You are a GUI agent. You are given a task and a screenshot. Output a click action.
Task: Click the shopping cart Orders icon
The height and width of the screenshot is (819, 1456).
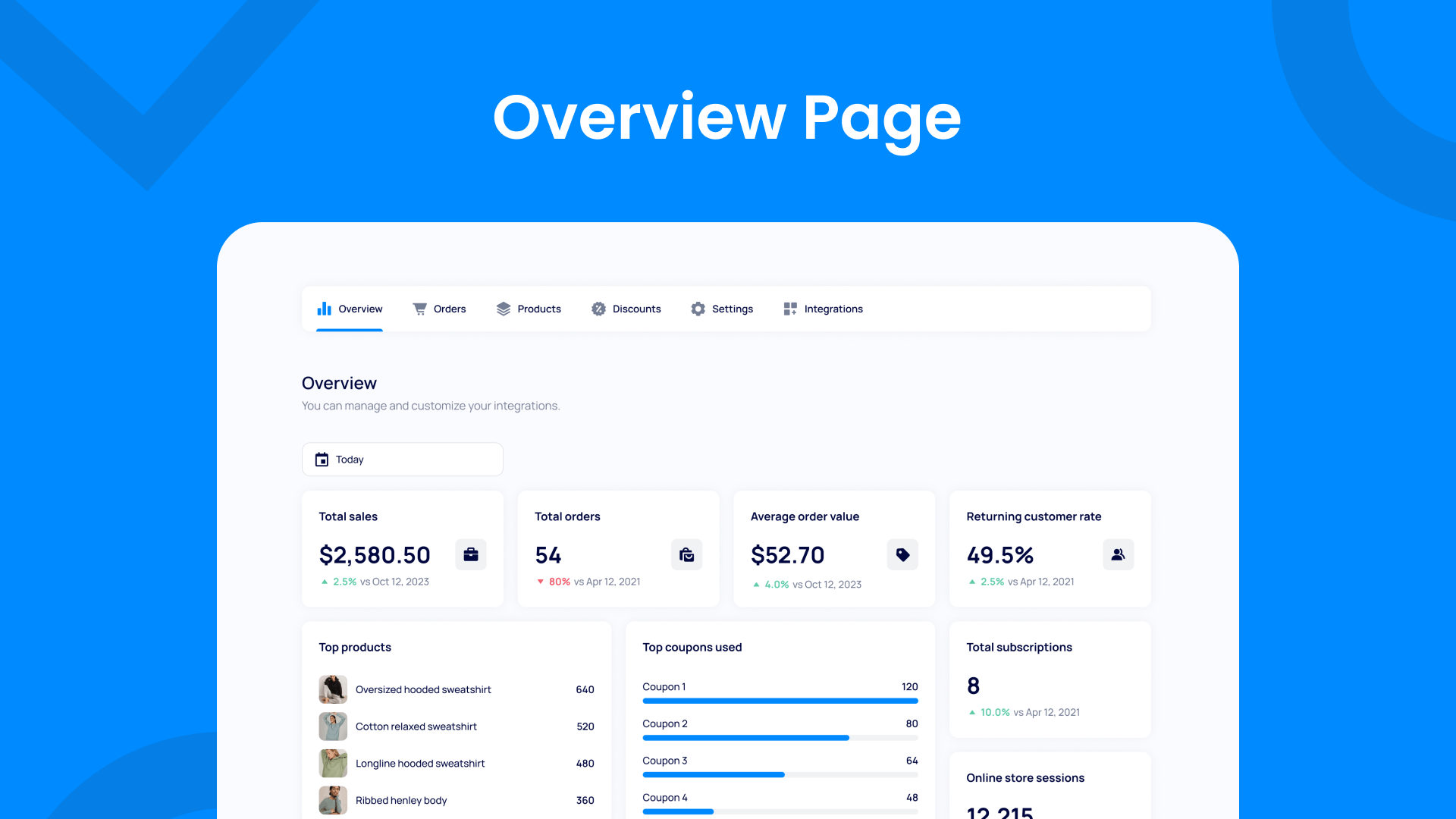tap(419, 309)
